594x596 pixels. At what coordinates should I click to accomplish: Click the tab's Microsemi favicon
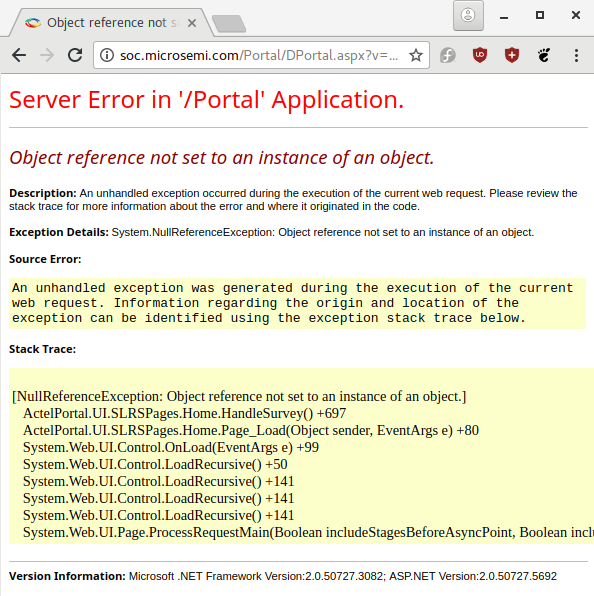(x=33, y=23)
